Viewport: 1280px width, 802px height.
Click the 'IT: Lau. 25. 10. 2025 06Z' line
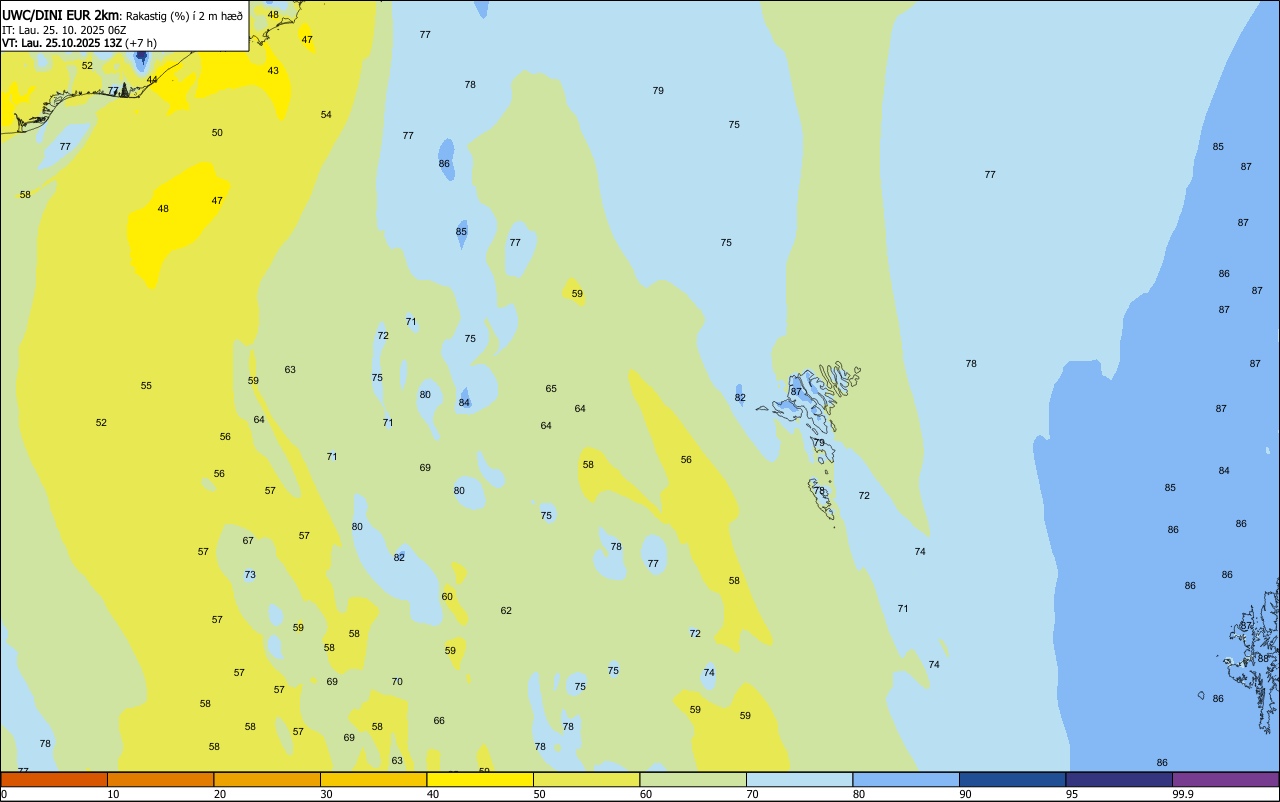[64, 30]
